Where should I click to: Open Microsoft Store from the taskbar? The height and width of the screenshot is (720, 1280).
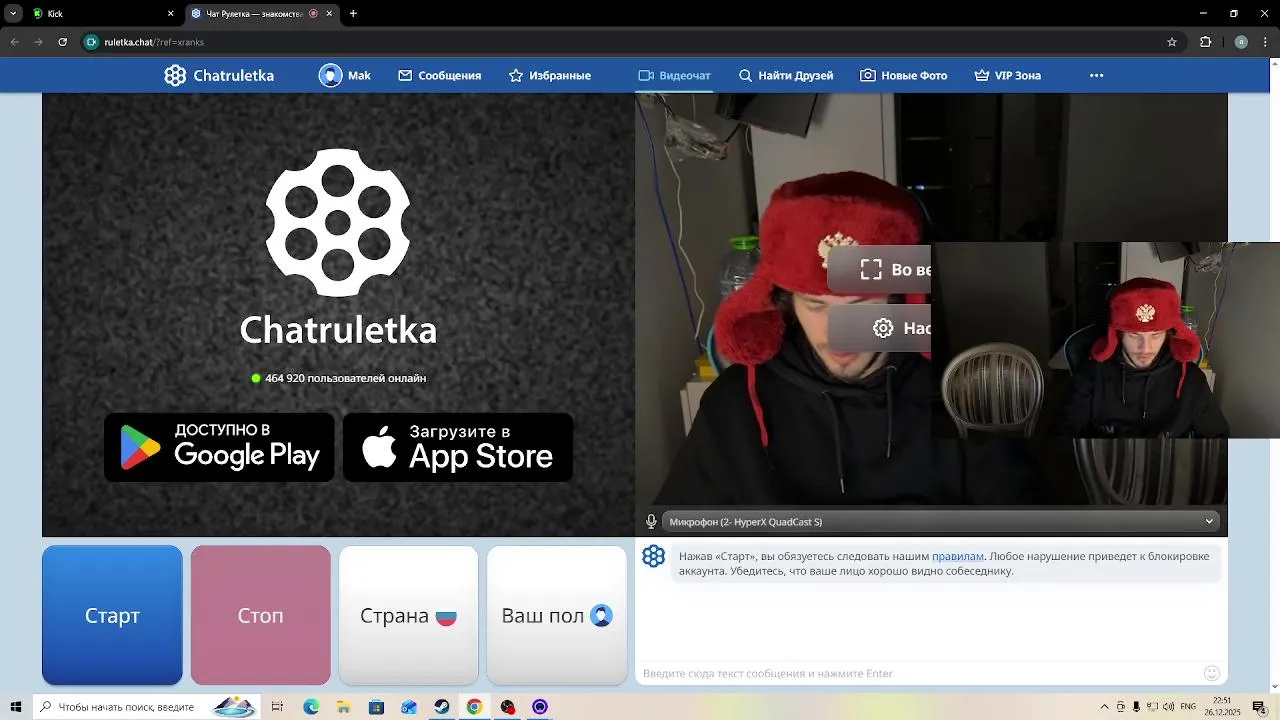(376, 707)
